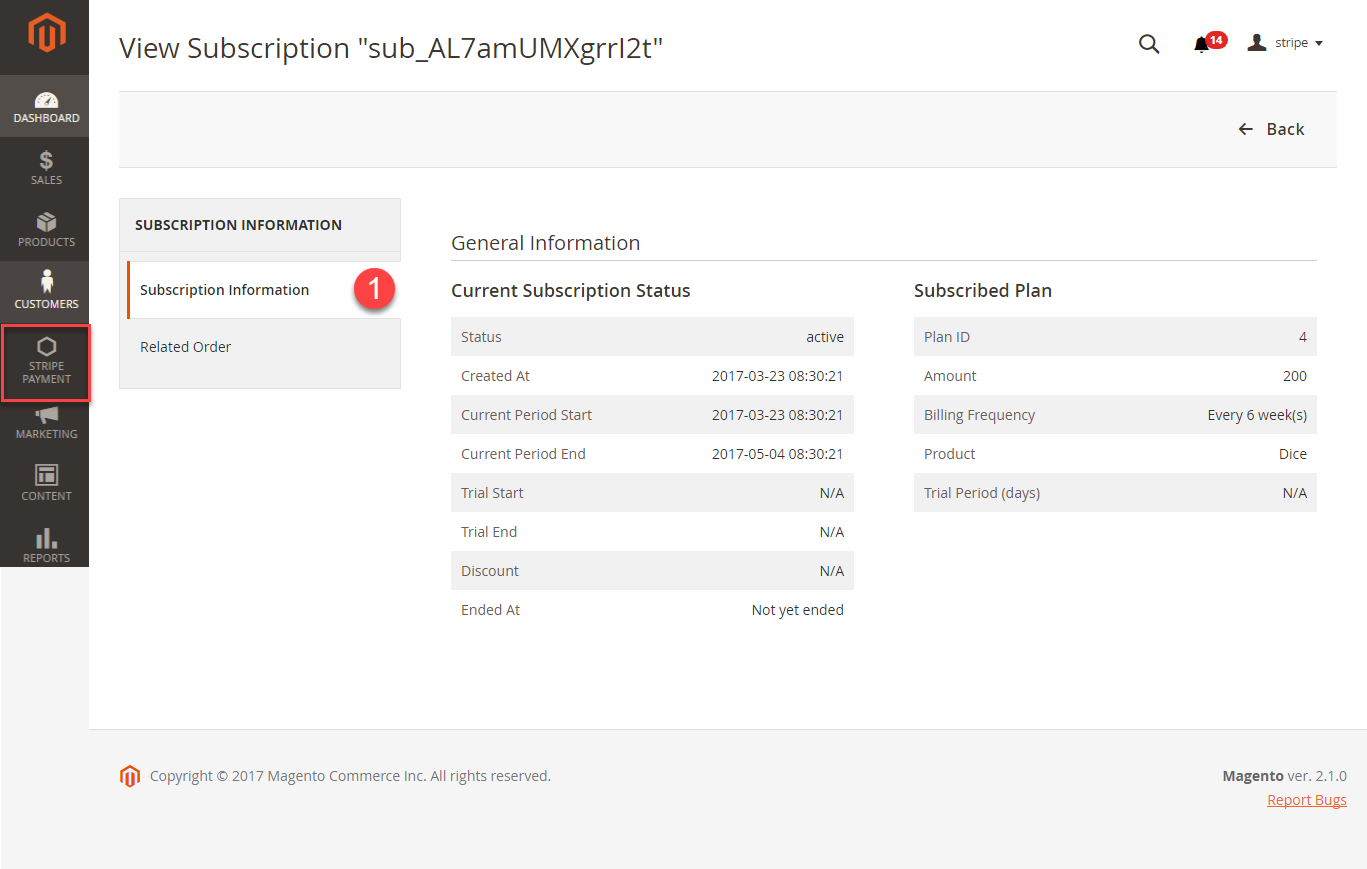Open the Marketing sidebar menu
This screenshot has width=1367, height=869.
46,422
